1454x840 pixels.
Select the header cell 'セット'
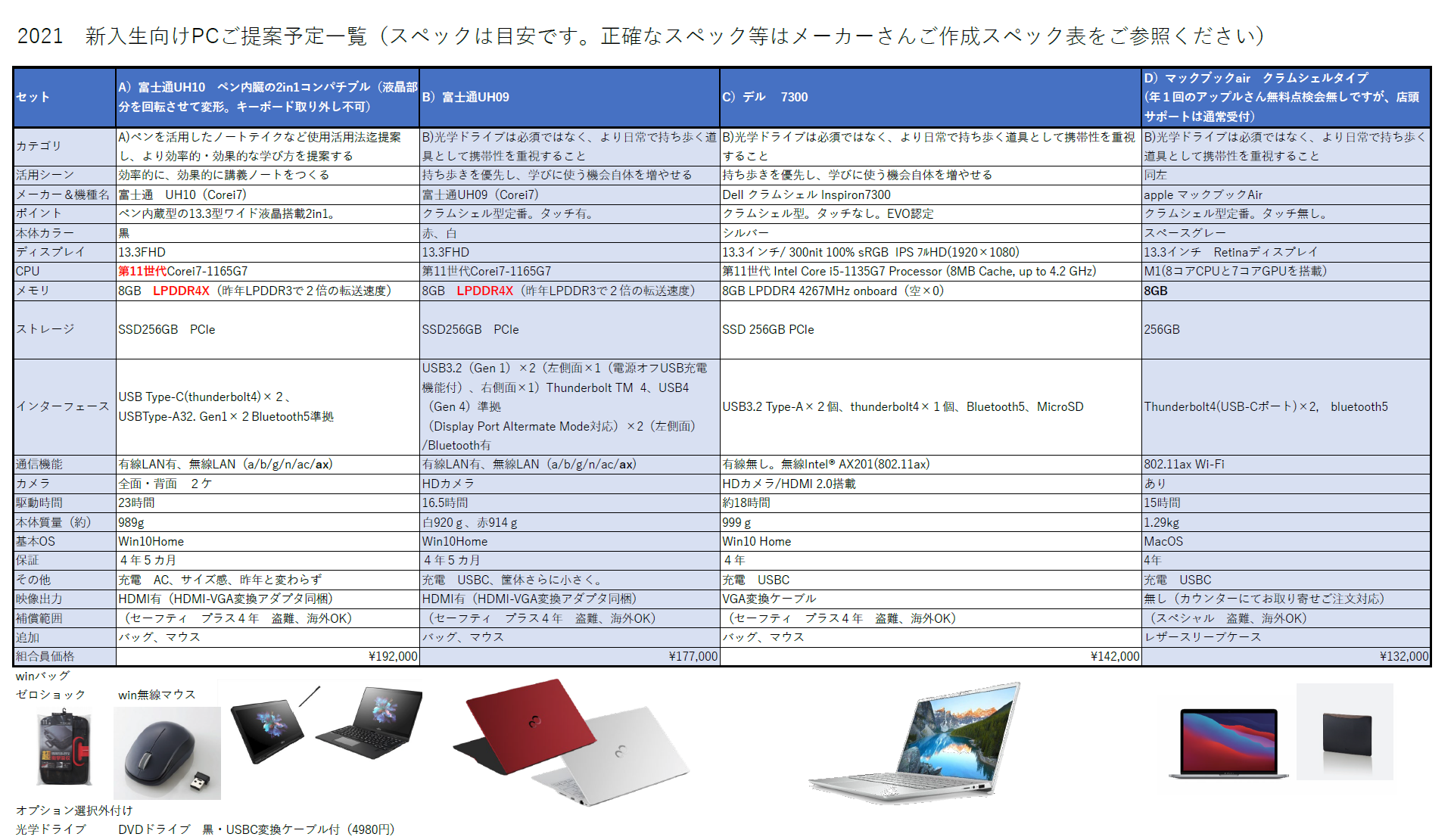click(x=64, y=97)
